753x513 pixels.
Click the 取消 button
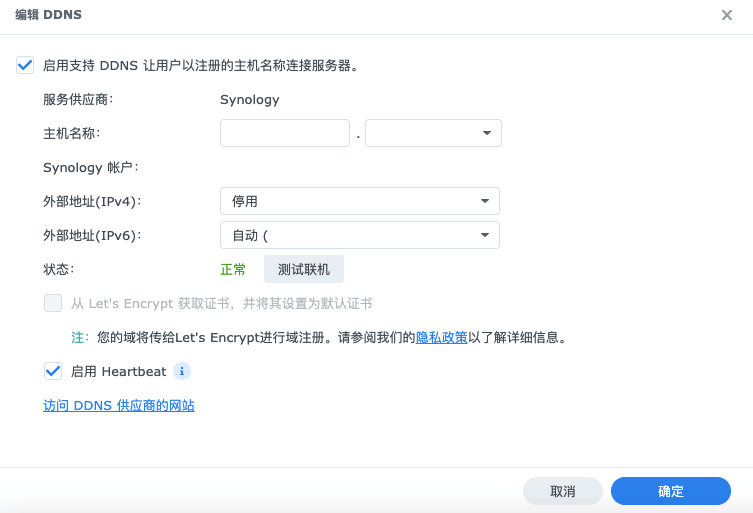562,491
